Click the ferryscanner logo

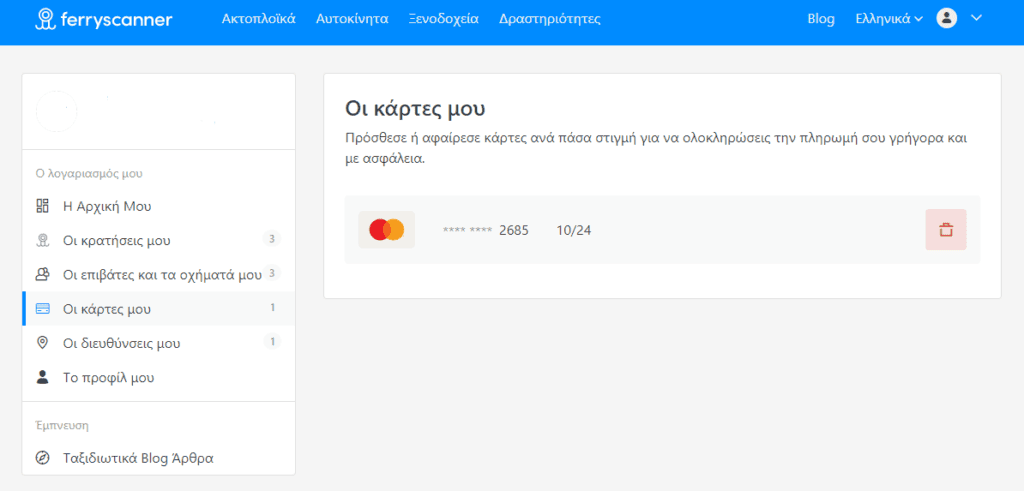[104, 19]
